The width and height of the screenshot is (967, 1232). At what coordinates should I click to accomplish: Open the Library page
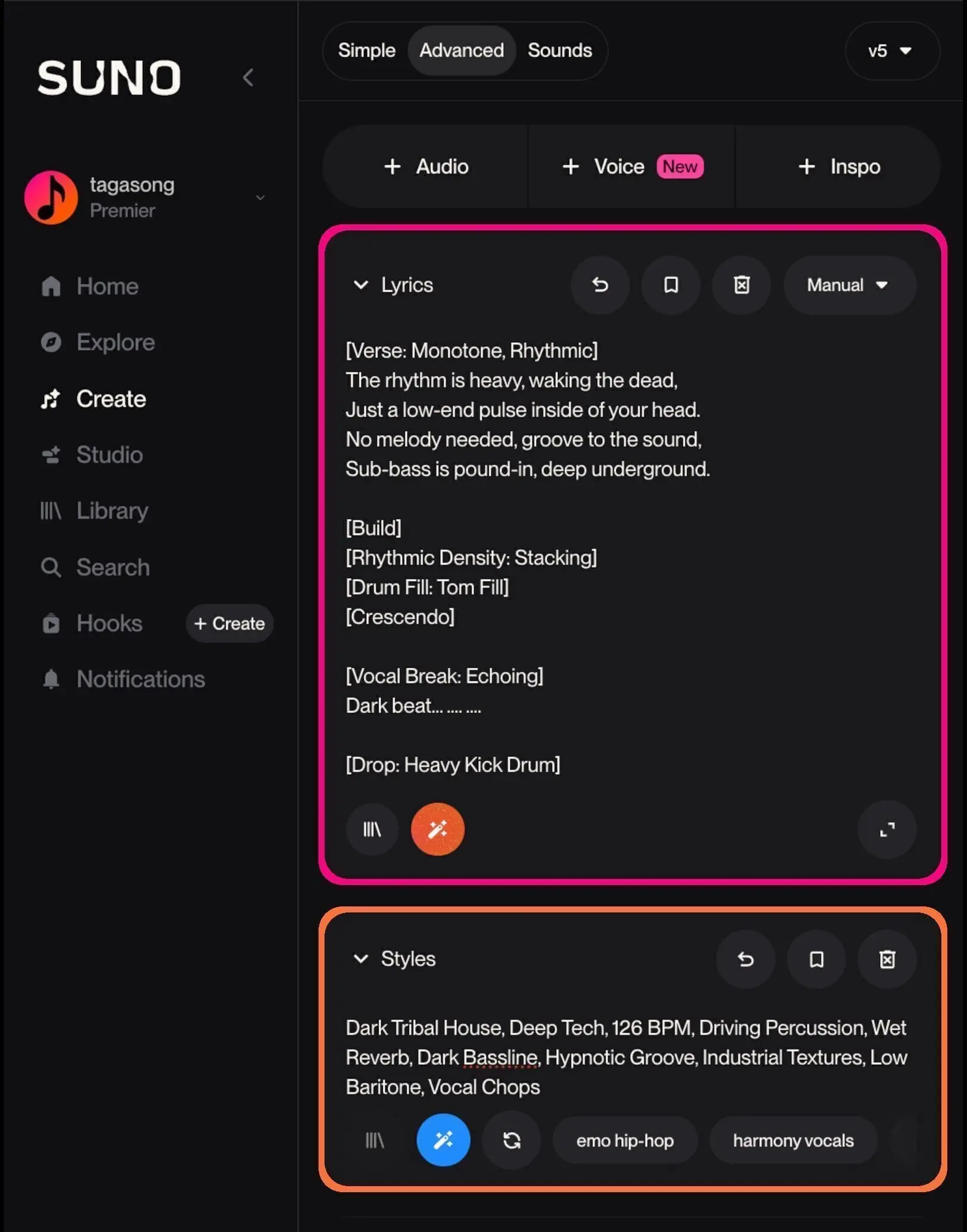pos(94,511)
